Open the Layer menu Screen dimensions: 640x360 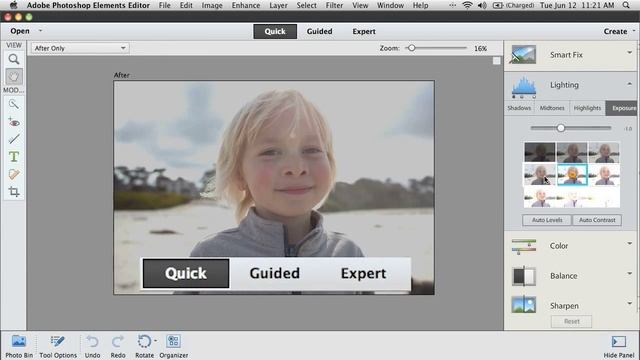click(x=278, y=5)
